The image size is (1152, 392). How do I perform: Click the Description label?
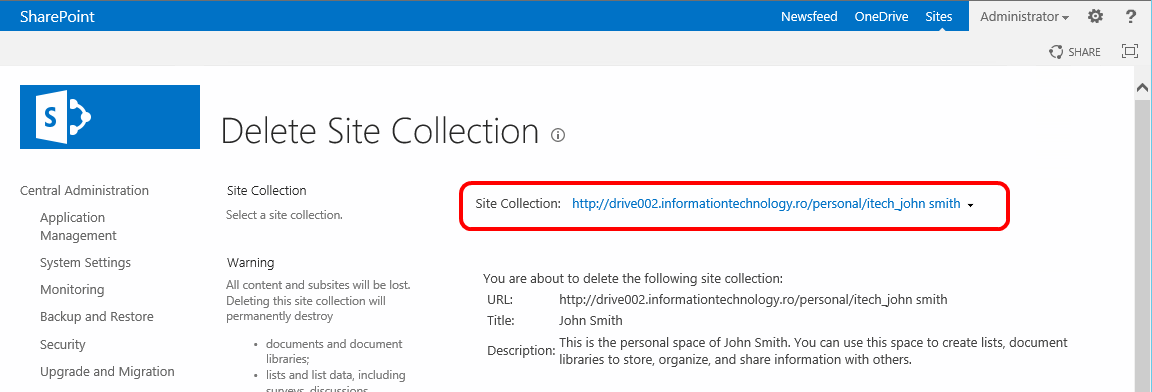[x=521, y=350]
